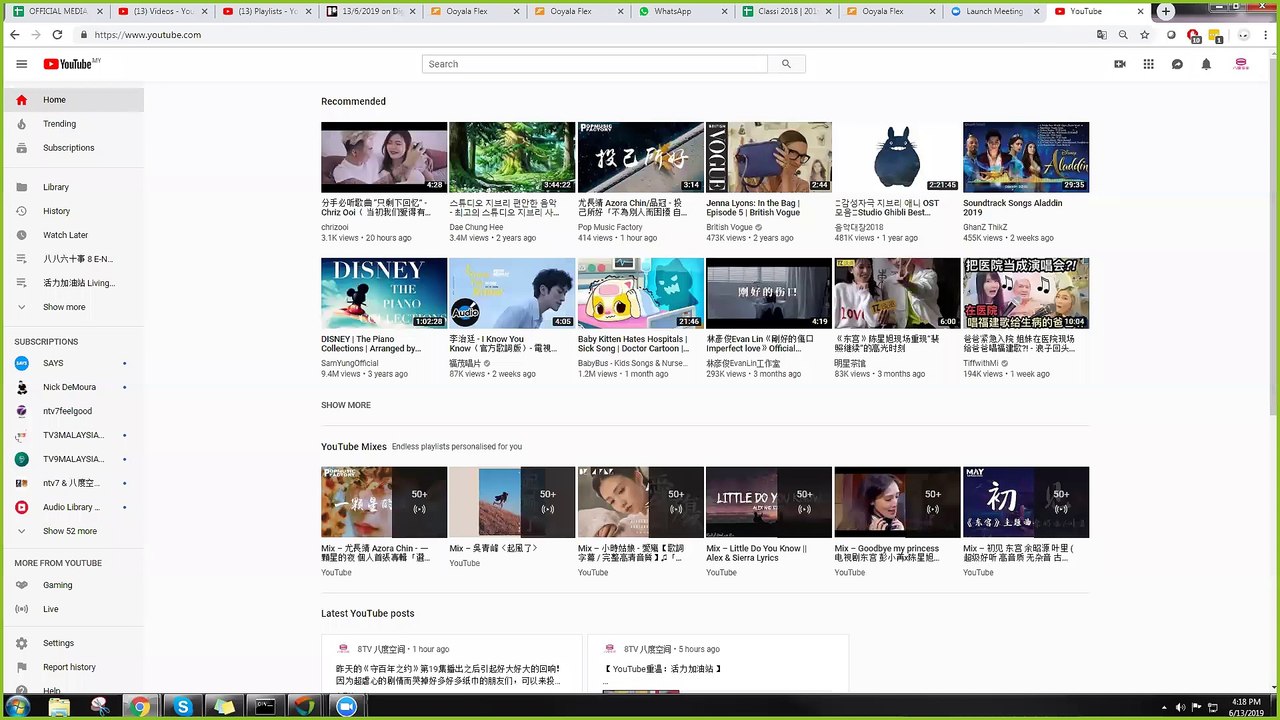Click the search magnifier button
This screenshot has width=1280, height=720.
786,64
